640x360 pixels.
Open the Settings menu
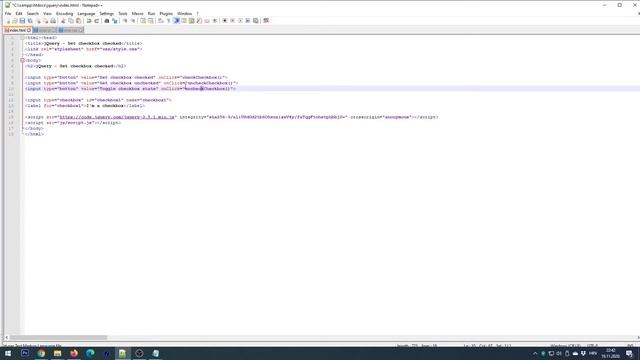107,13
